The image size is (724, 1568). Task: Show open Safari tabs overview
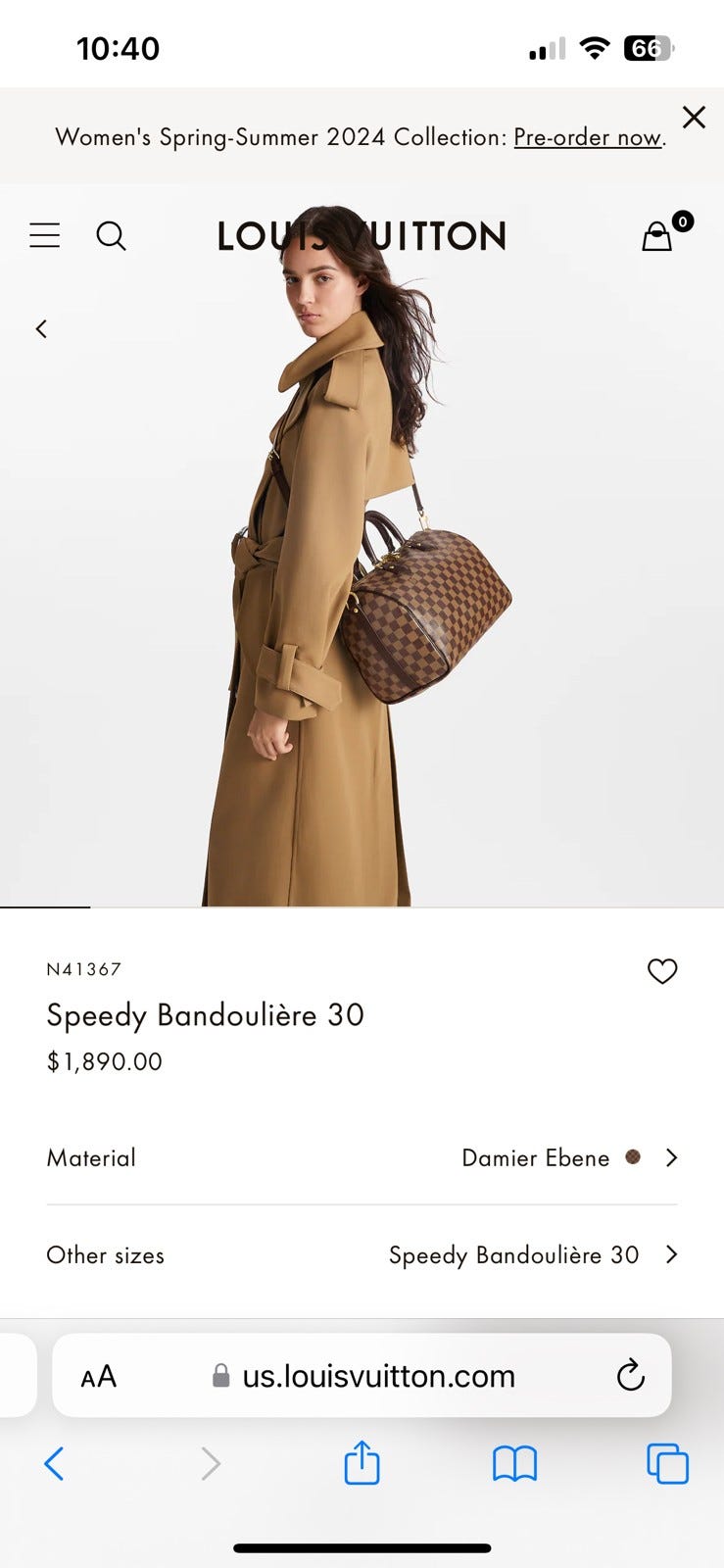pos(667,1464)
